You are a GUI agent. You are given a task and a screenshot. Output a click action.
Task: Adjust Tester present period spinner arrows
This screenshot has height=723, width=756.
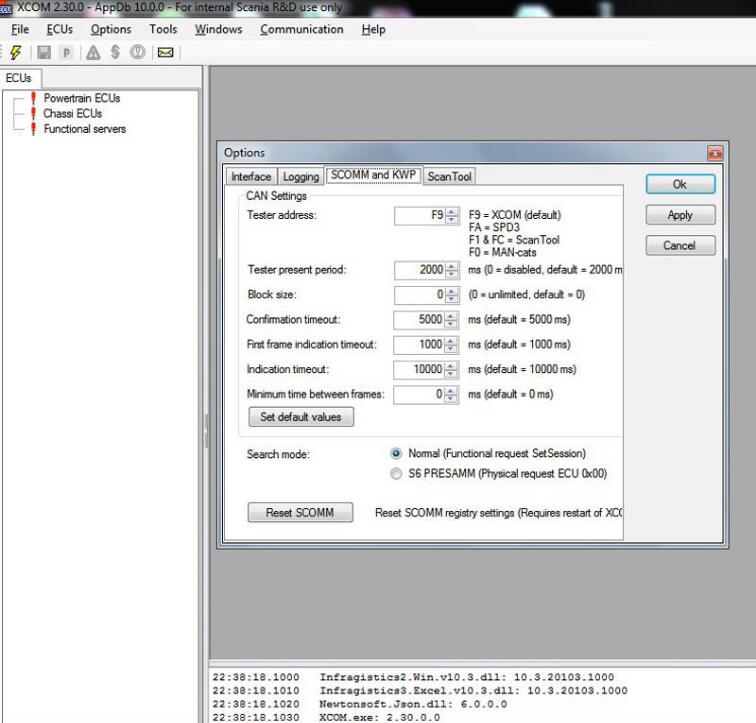click(451, 270)
